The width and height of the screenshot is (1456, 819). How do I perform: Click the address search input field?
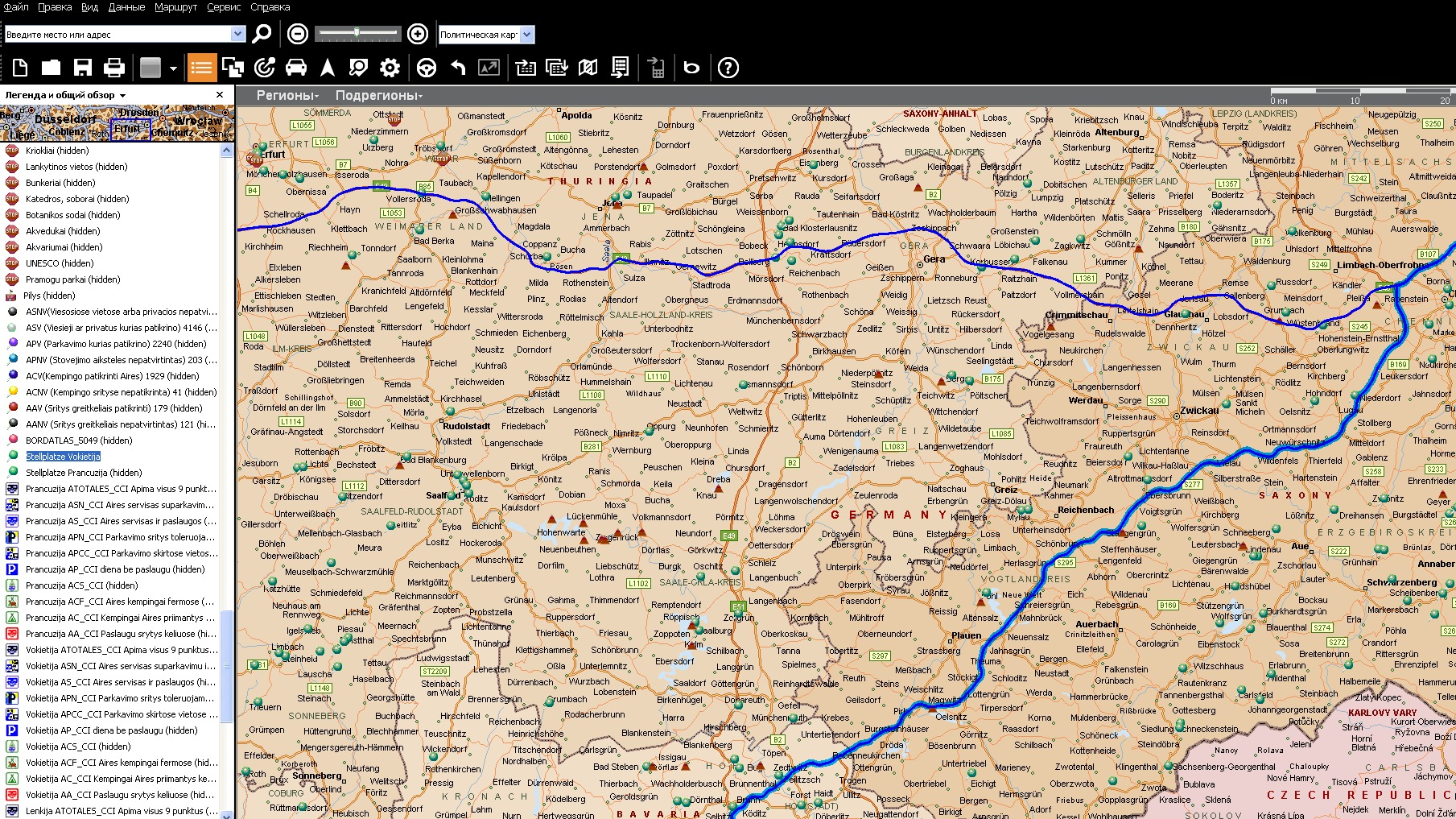(x=118, y=34)
